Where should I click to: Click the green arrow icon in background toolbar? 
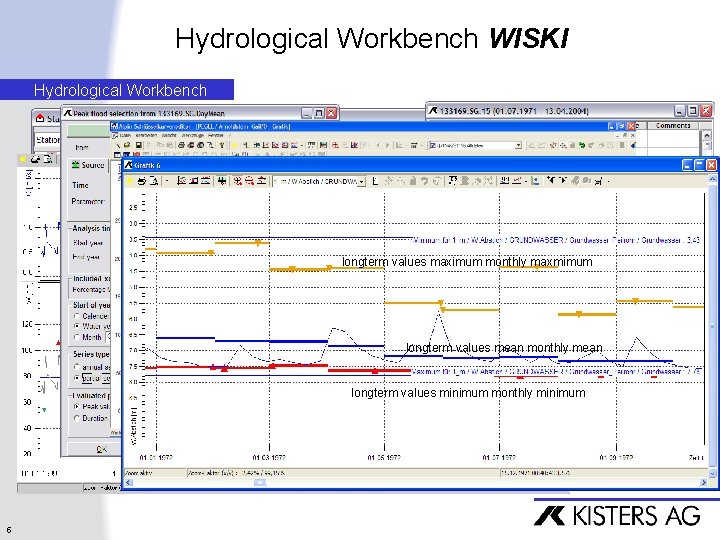click(x=582, y=145)
